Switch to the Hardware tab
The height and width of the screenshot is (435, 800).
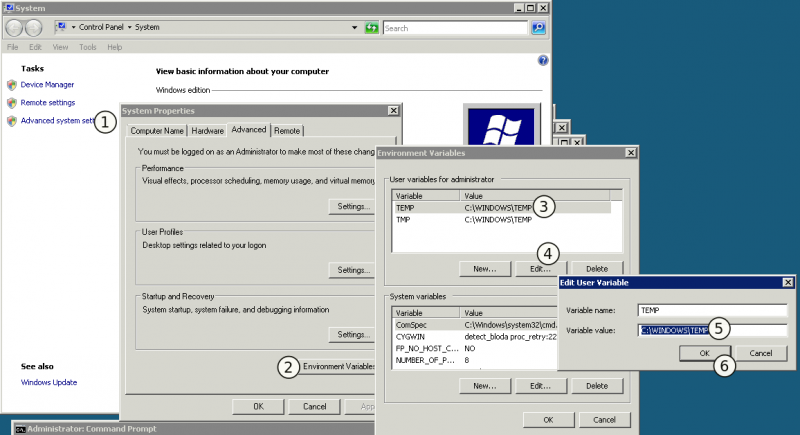(207, 131)
